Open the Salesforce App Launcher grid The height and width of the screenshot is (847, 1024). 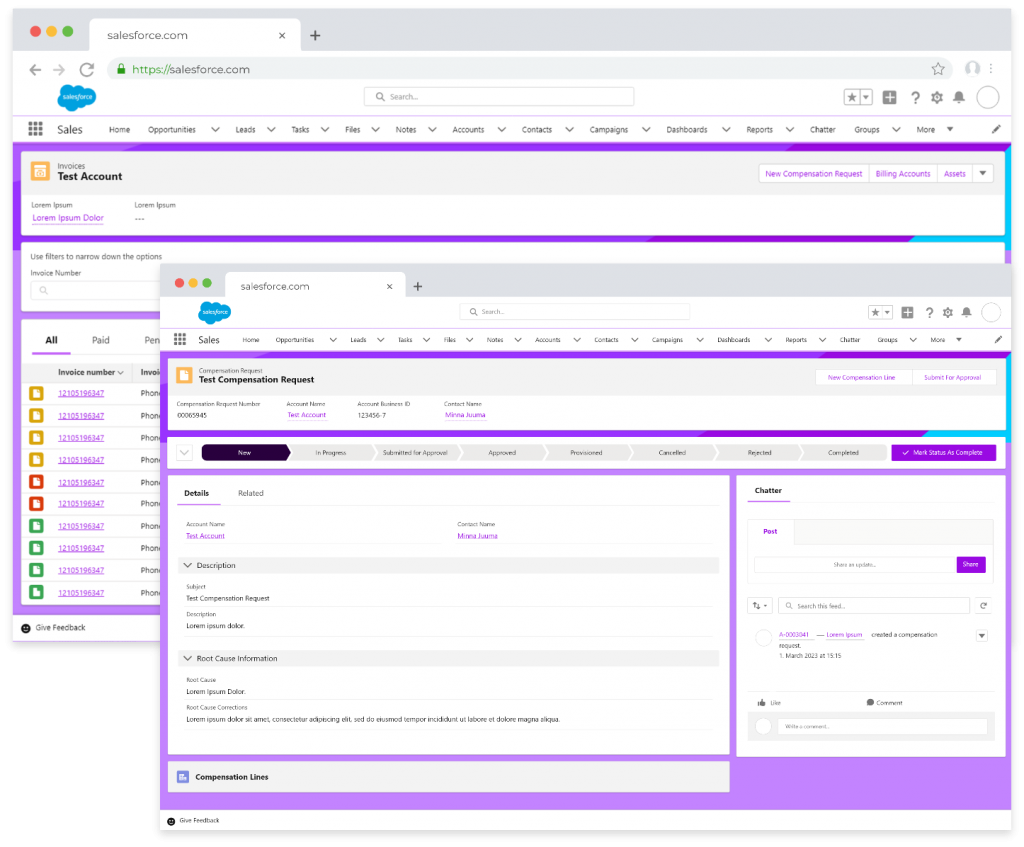coord(178,339)
